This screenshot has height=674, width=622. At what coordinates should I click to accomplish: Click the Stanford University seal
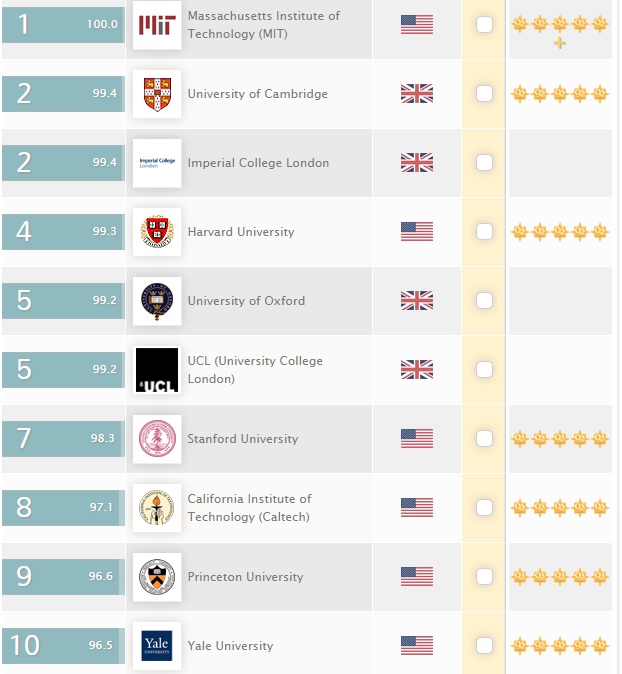click(157, 439)
